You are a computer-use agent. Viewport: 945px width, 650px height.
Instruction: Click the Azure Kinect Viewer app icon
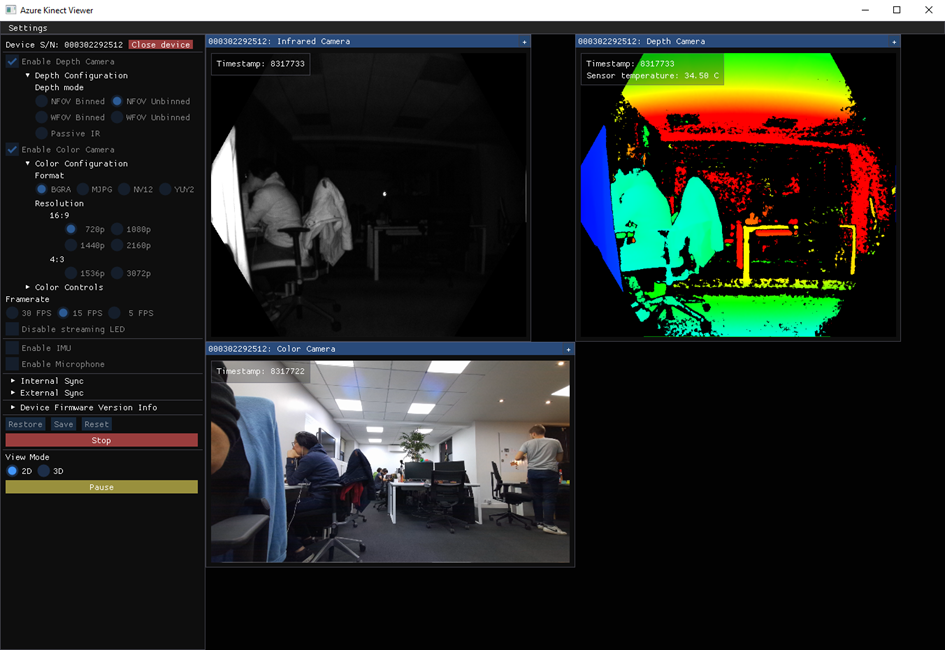(x=11, y=9)
